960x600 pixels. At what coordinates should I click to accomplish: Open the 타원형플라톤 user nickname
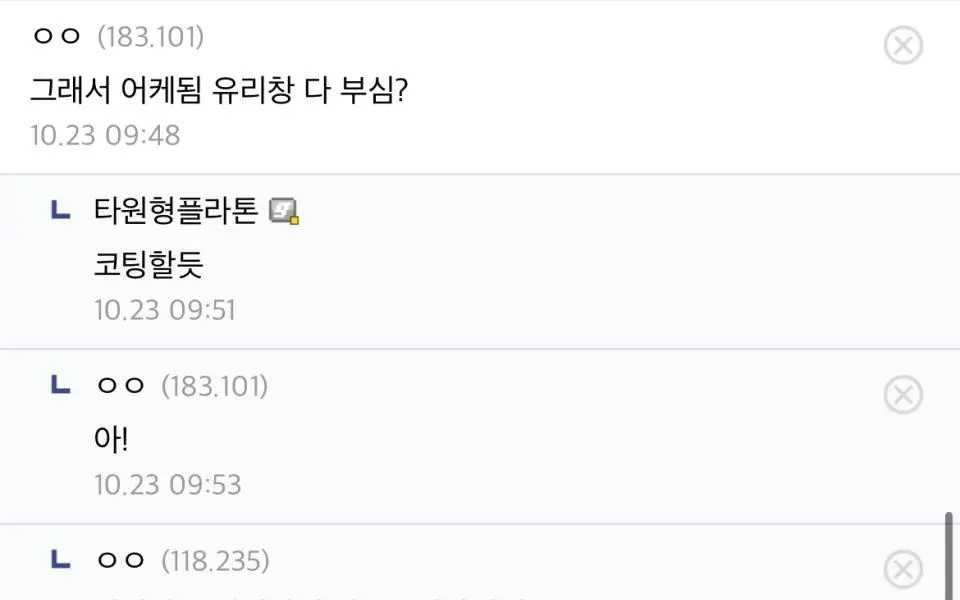pyautogui.click(x=176, y=211)
